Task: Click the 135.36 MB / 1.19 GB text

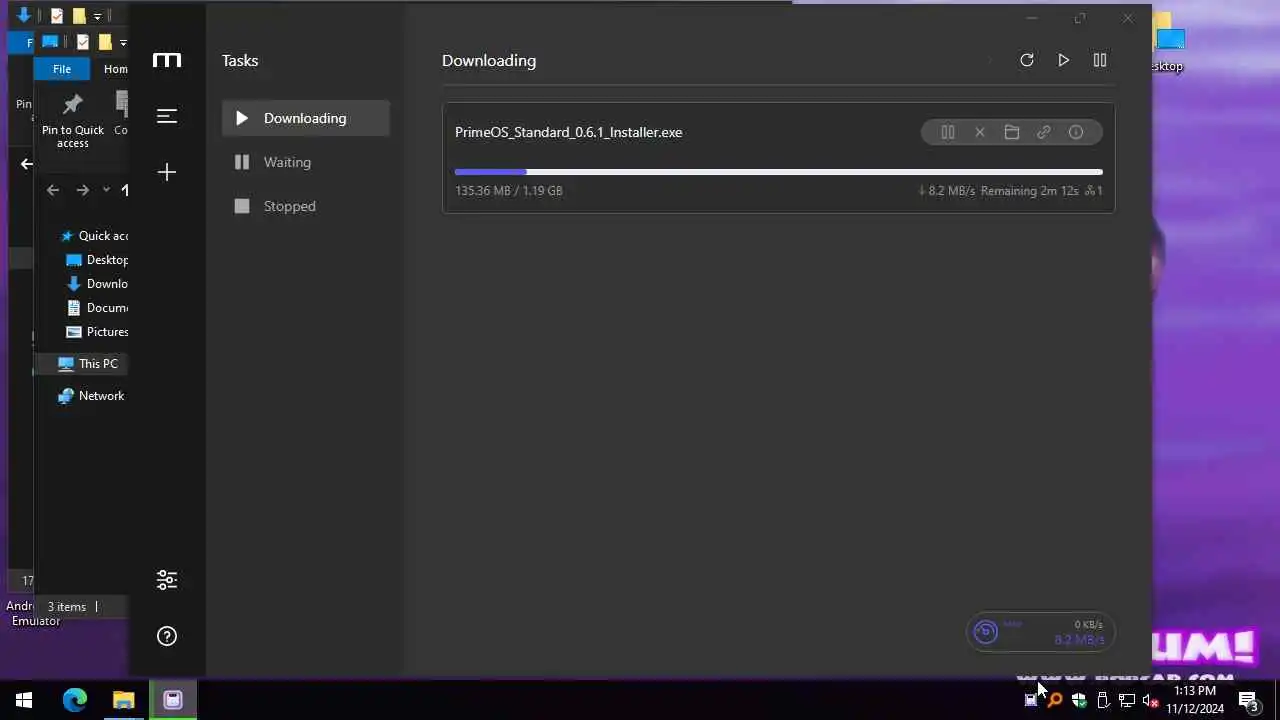Action: 509,190
